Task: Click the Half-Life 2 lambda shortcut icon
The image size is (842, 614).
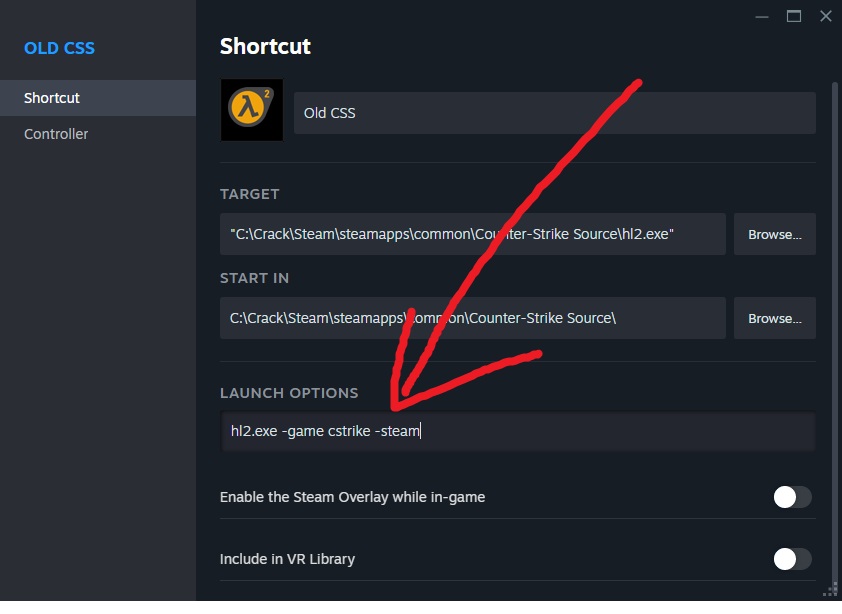Action: pos(251,110)
